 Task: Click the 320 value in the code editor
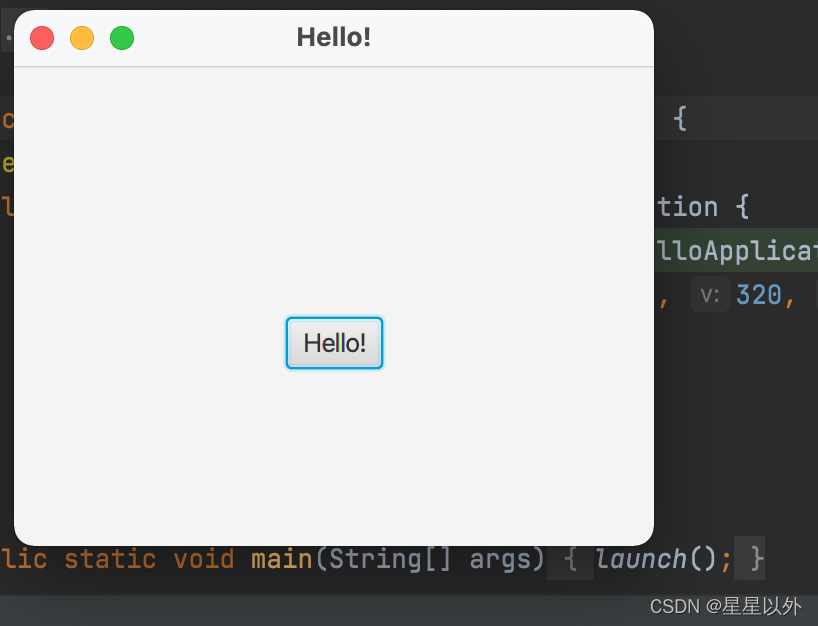(x=759, y=295)
